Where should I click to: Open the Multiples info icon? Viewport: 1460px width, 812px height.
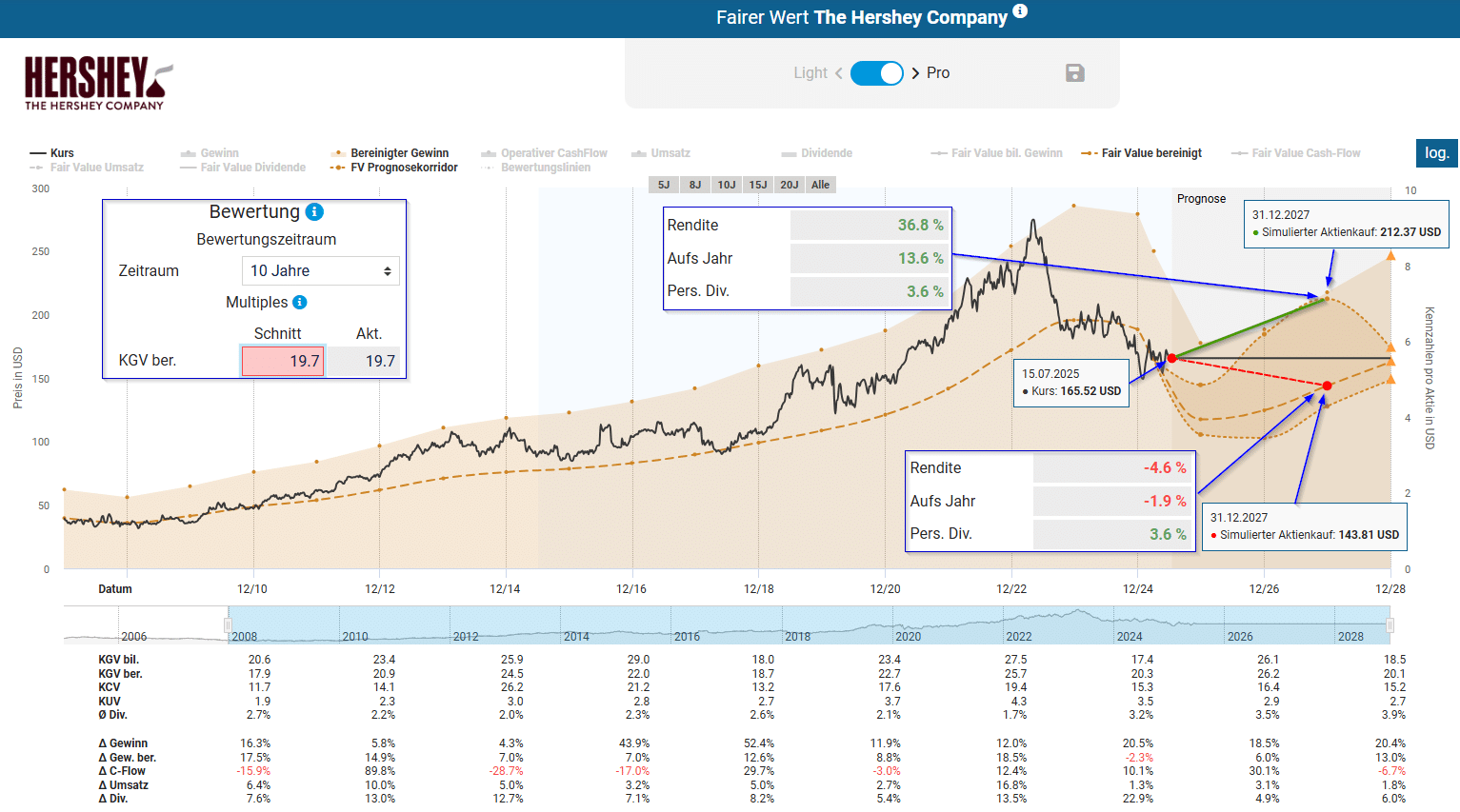[299, 303]
